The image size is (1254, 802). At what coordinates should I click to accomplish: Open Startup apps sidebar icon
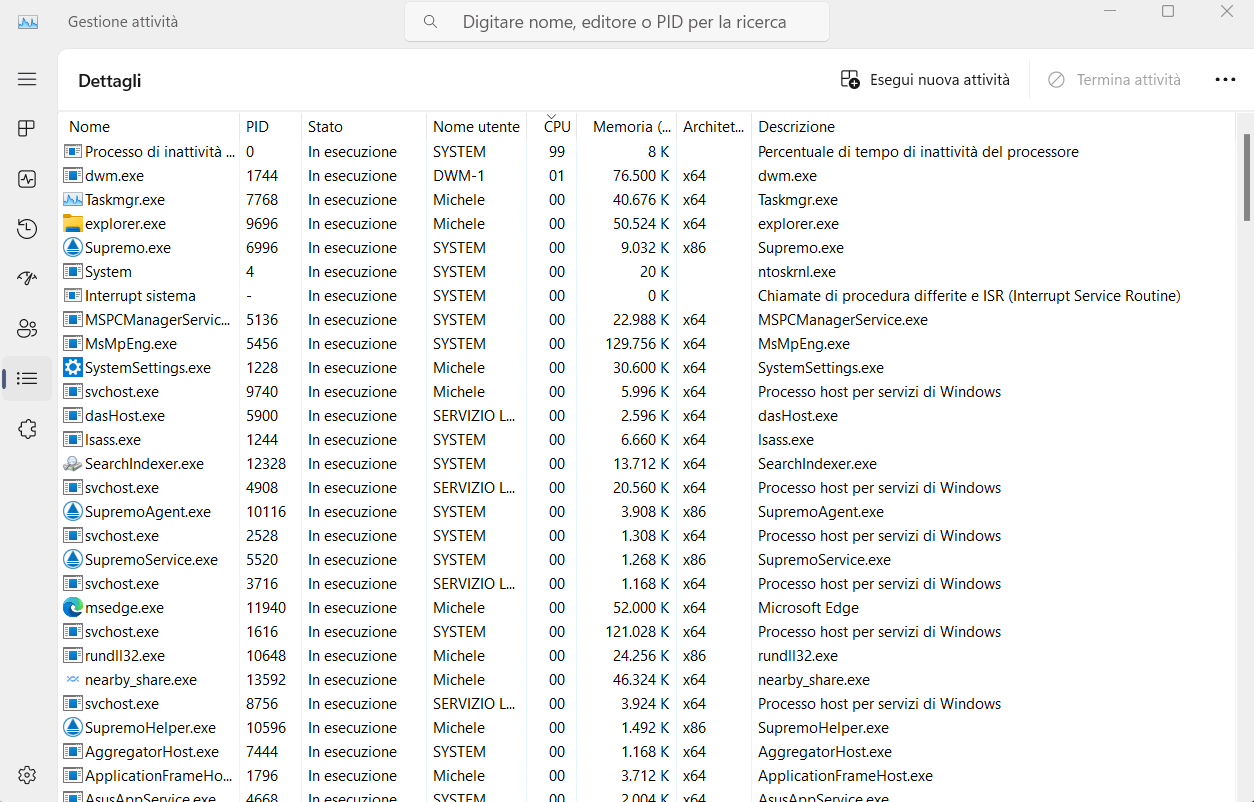click(x=27, y=278)
